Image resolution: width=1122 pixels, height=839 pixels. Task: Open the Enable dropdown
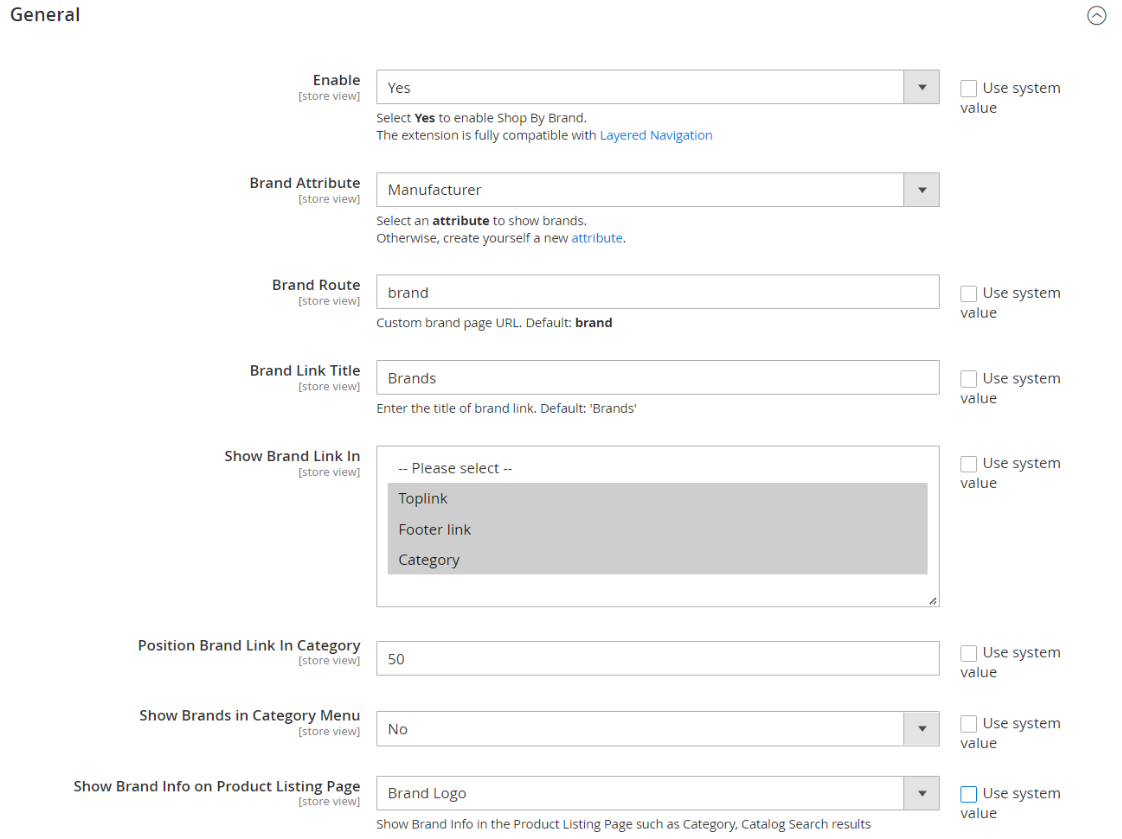[657, 88]
